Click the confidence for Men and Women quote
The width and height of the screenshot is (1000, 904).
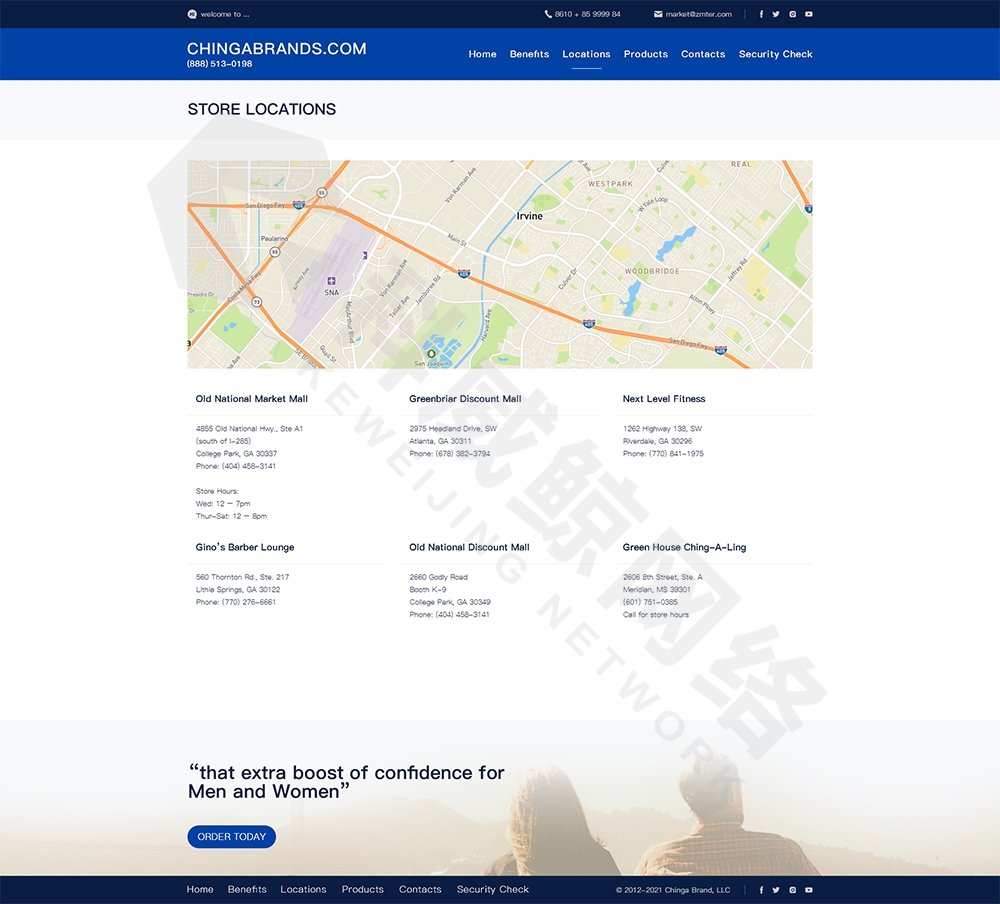(x=346, y=782)
